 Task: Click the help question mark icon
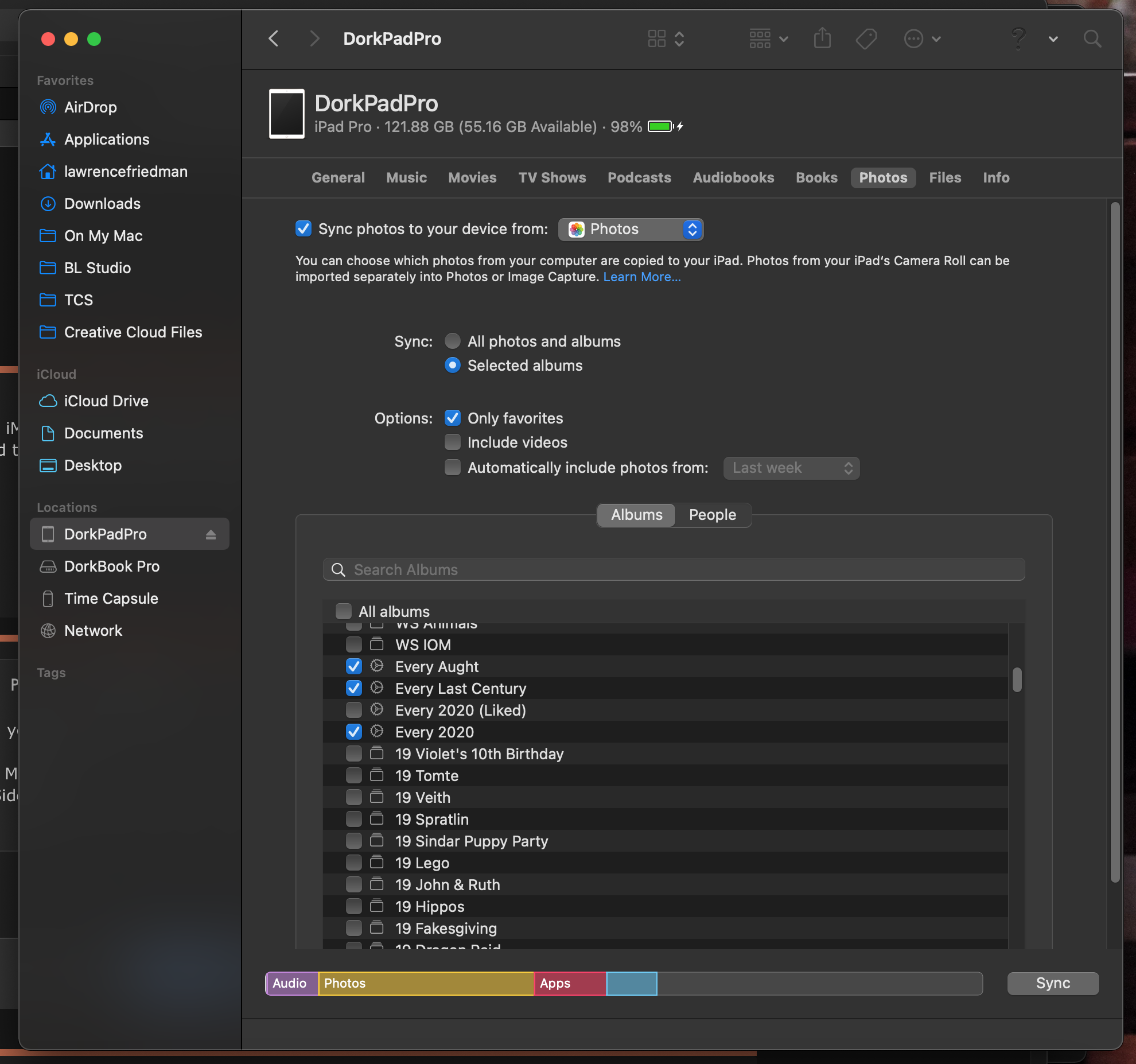click(1018, 39)
